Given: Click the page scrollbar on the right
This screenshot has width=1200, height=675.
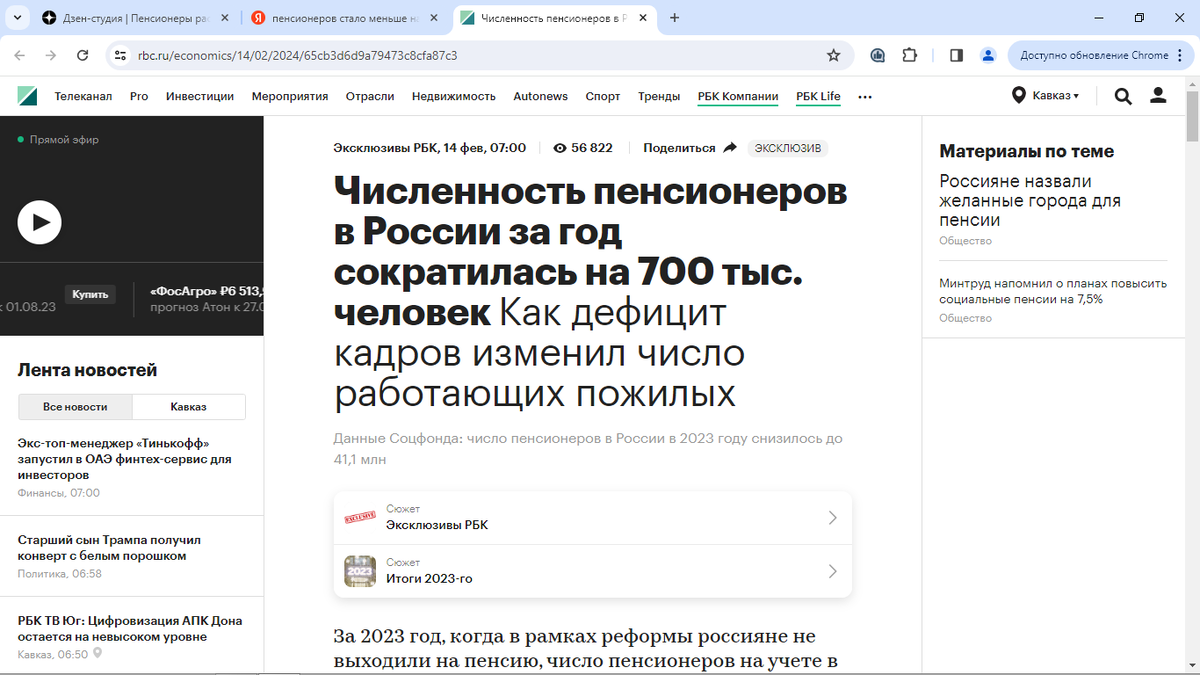Looking at the screenshot, I should pos(1192,130).
